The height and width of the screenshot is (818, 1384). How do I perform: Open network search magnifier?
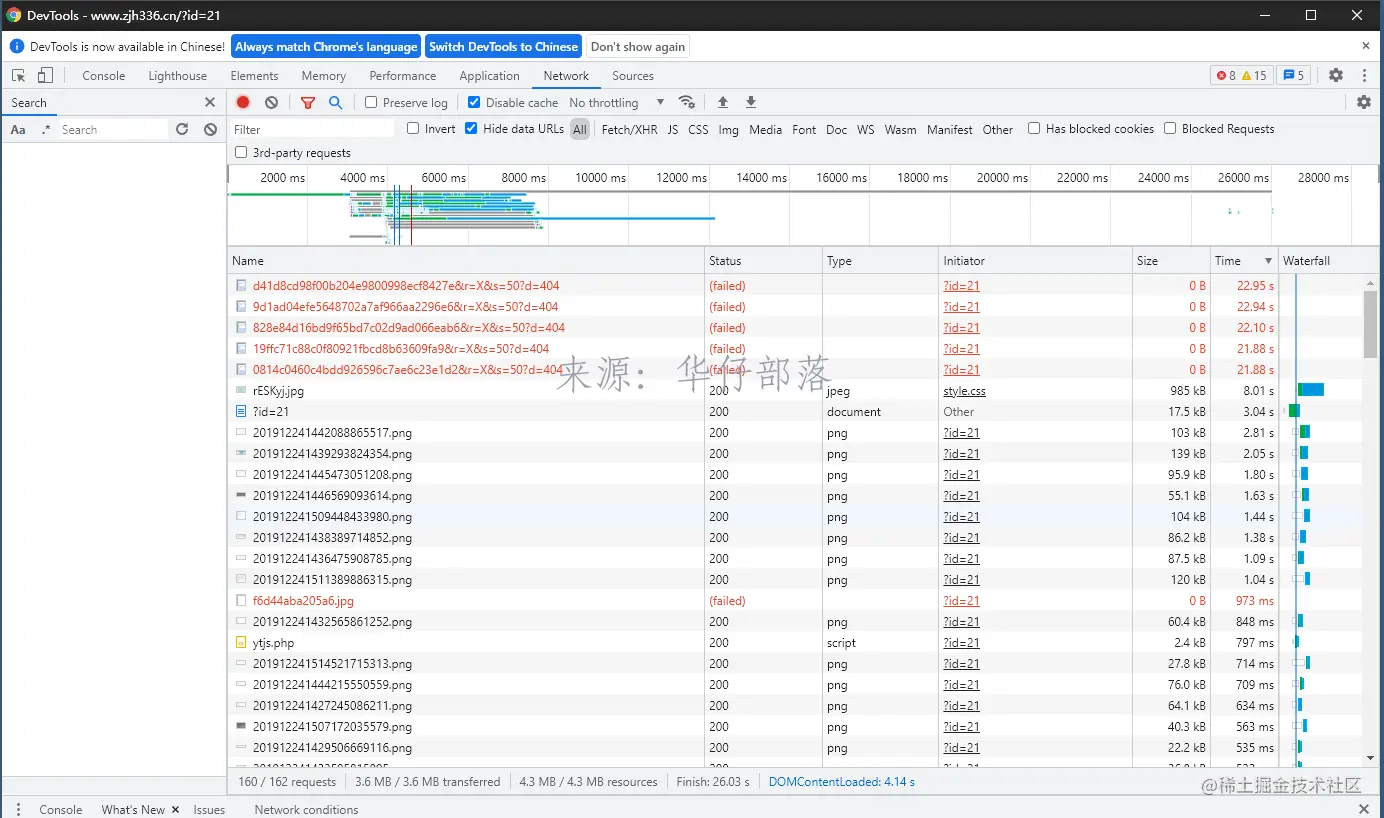pyautogui.click(x=336, y=102)
